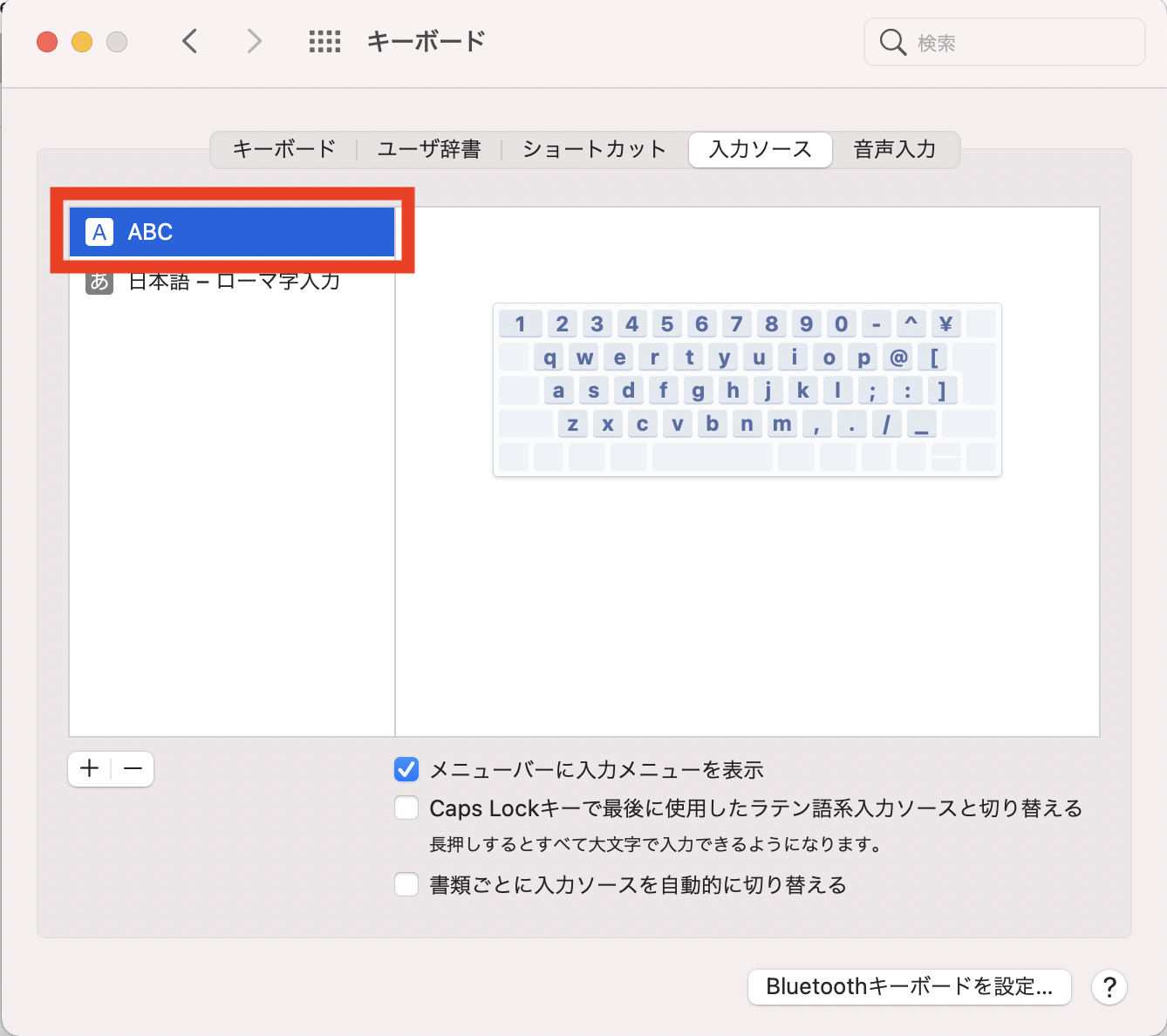Open the ショートカット tab
The image size is (1167, 1036).
coord(593,149)
